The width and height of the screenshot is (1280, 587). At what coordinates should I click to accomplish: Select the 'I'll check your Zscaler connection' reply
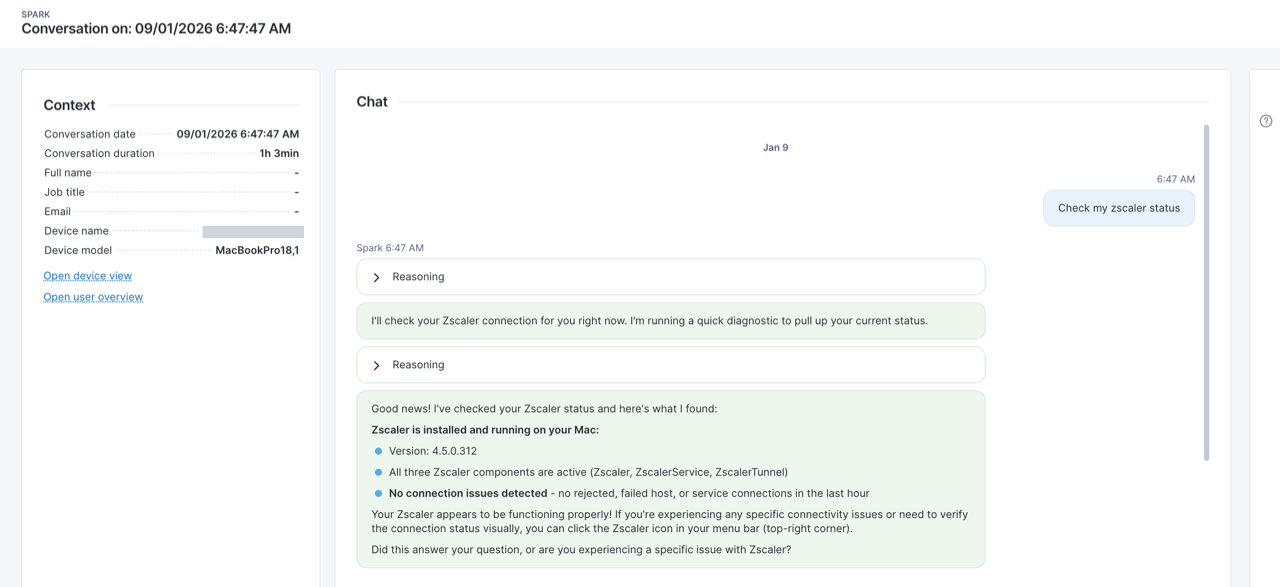coord(649,321)
